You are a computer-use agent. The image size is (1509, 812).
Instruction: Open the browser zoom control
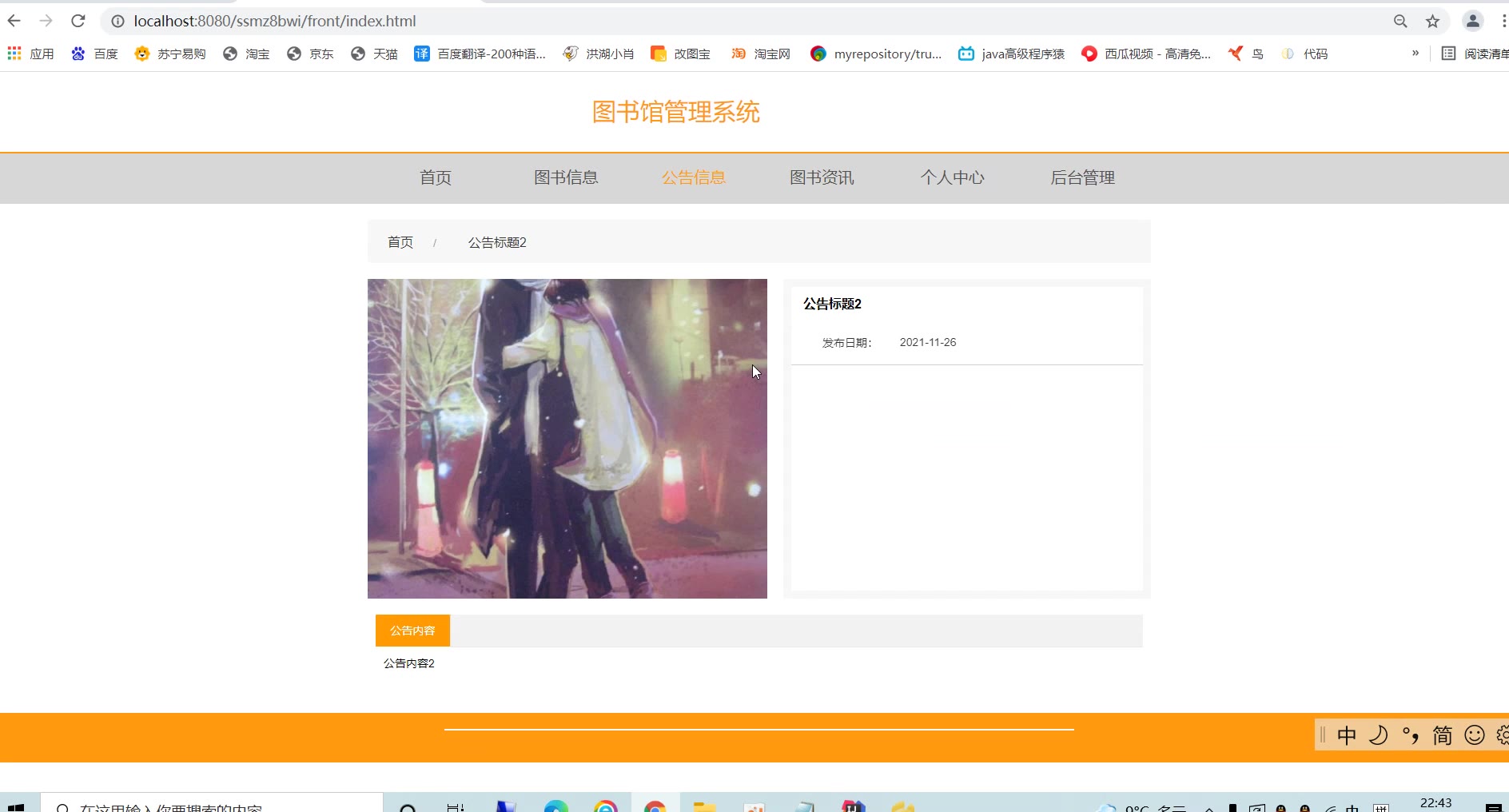click(1400, 22)
